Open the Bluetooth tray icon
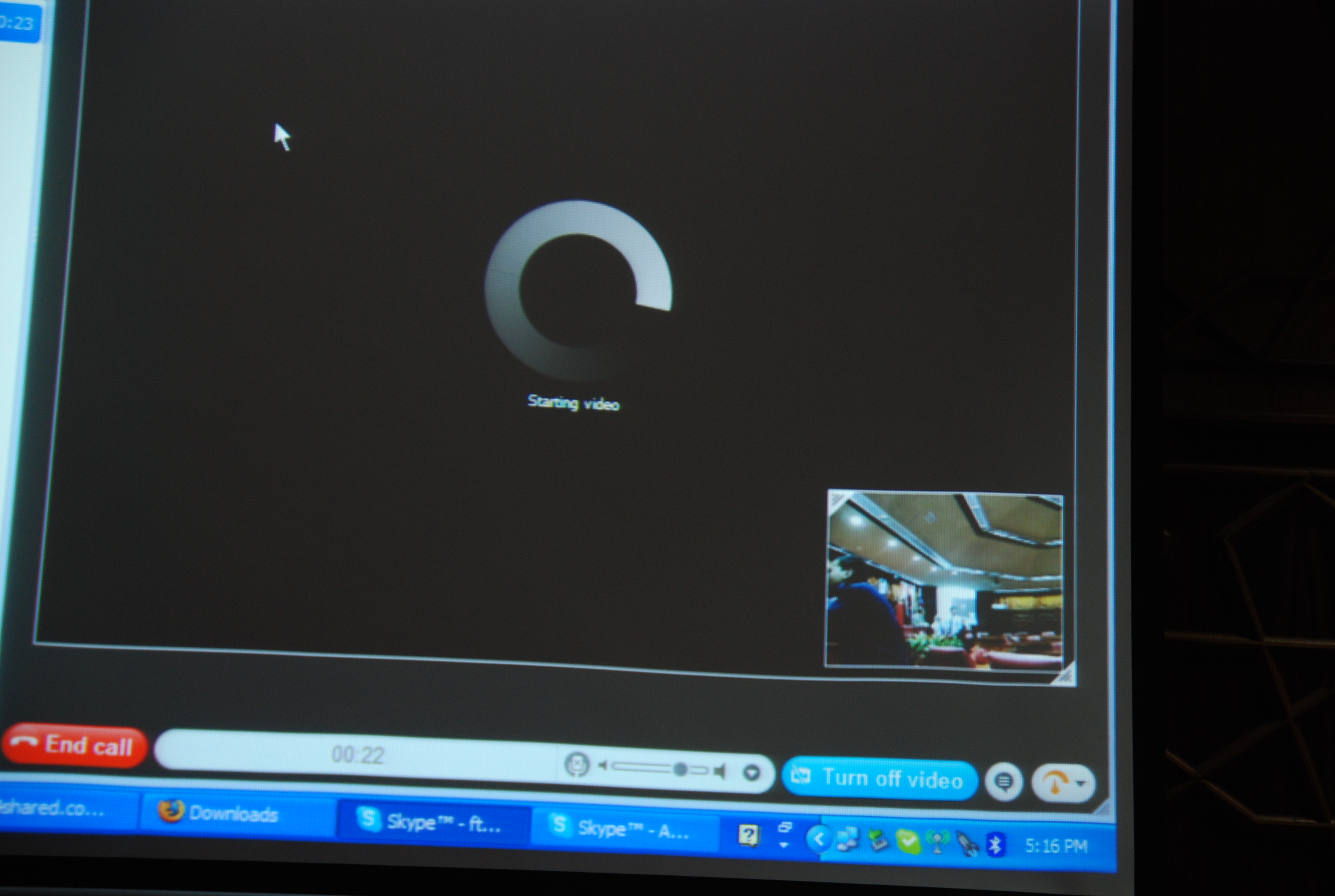The image size is (1335, 896). (x=995, y=844)
